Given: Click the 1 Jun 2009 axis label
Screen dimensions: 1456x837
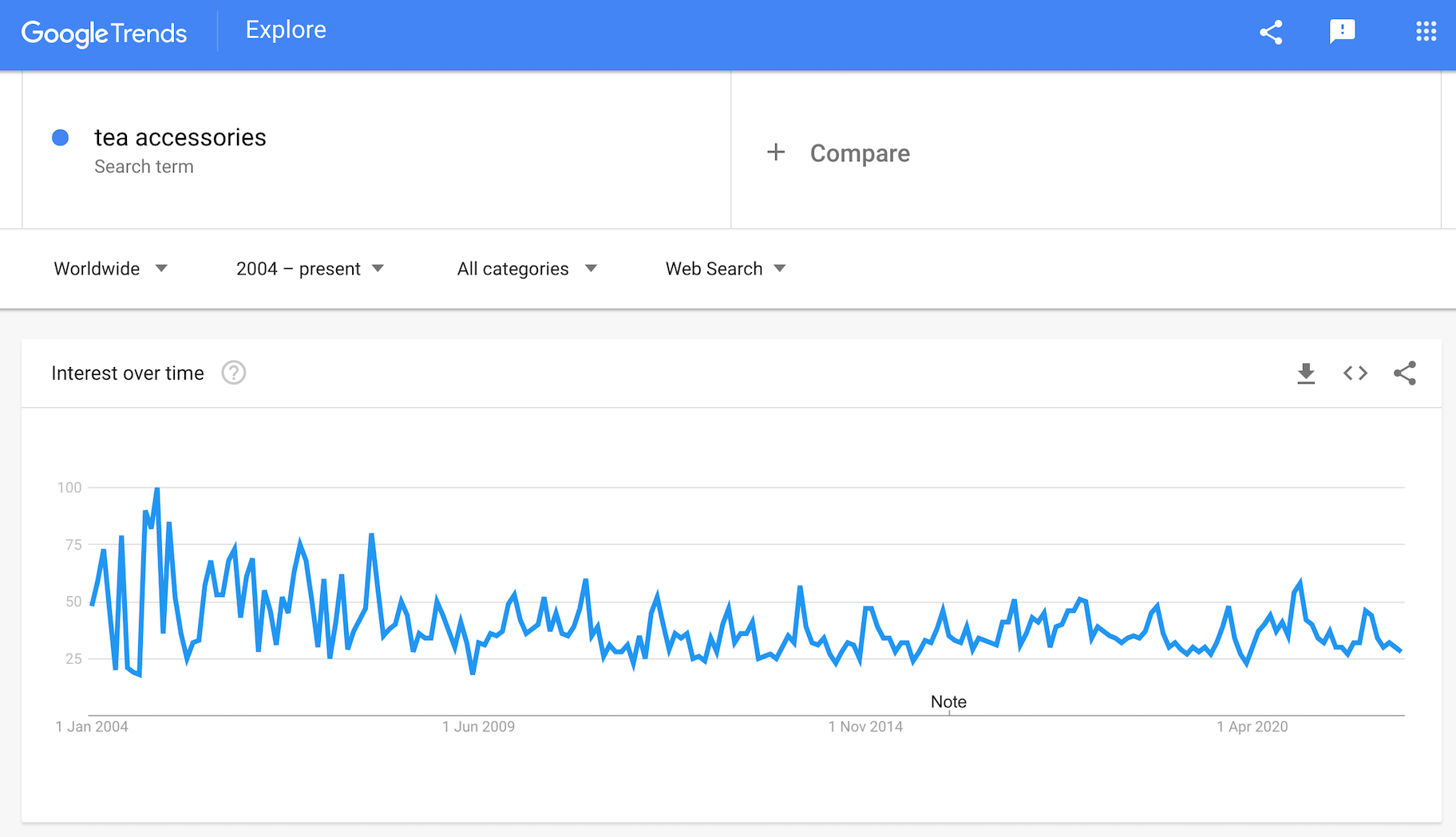Looking at the screenshot, I should point(479,727).
